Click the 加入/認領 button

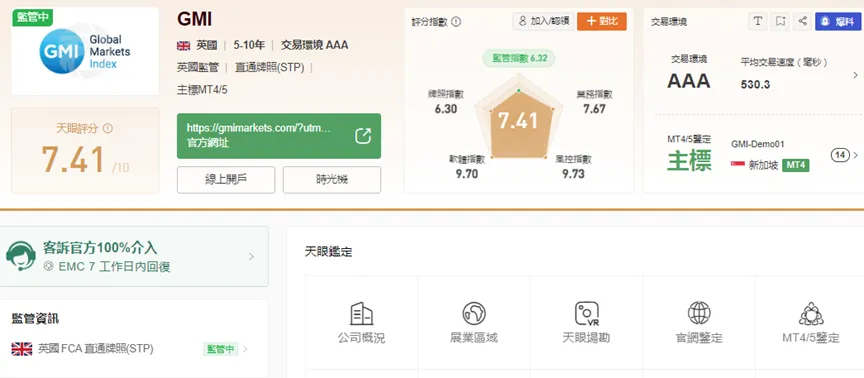(x=544, y=21)
